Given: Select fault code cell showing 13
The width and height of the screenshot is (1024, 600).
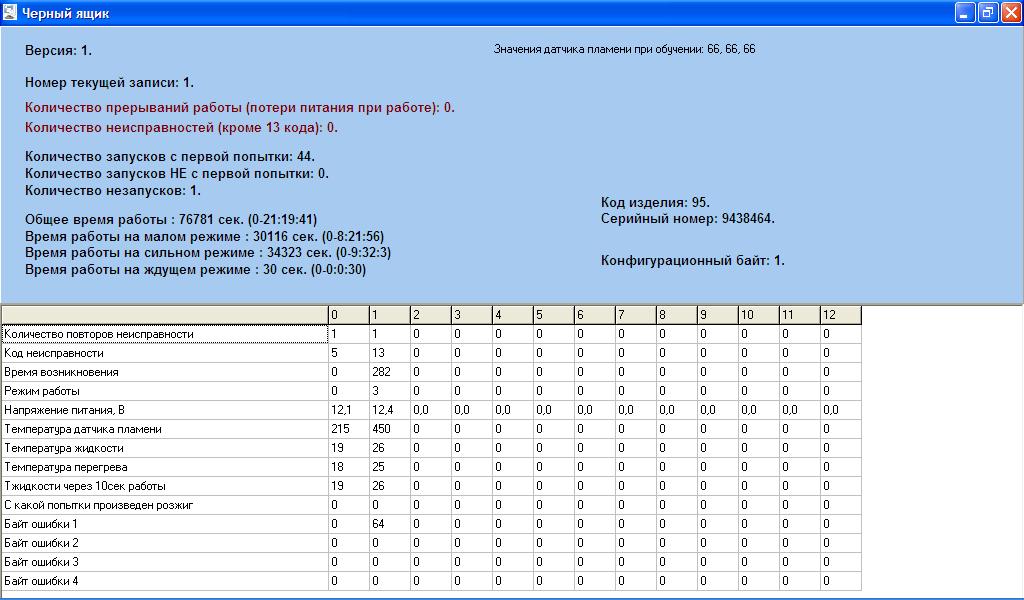Looking at the screenshot, I should (x=390, y=353).
